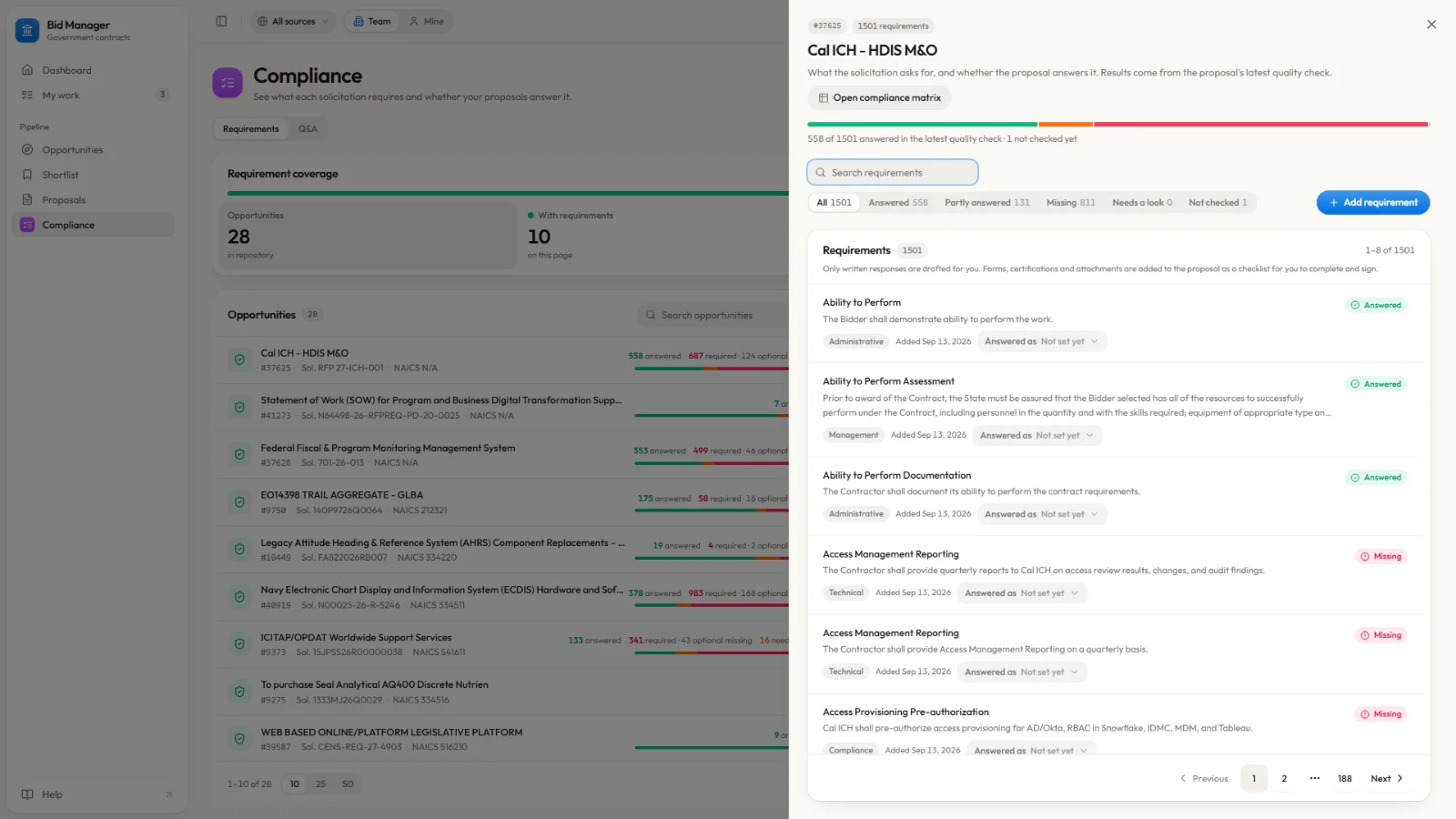Click Missing badge on Access Provisioning Pre-authorization

tap(1380, 714)
